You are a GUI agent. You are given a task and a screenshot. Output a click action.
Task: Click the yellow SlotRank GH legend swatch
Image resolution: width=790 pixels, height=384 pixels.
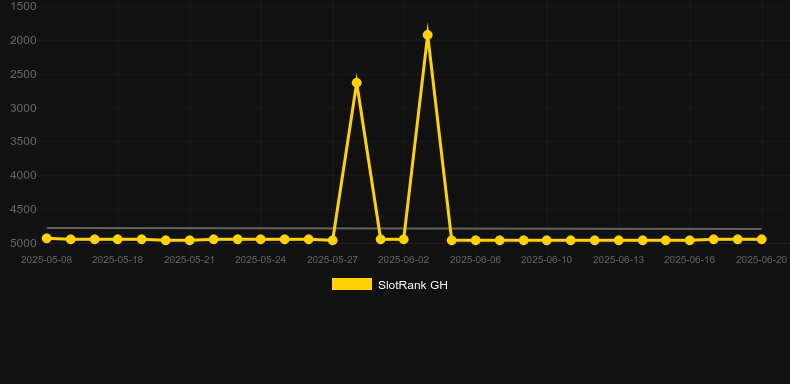point(352,284)
